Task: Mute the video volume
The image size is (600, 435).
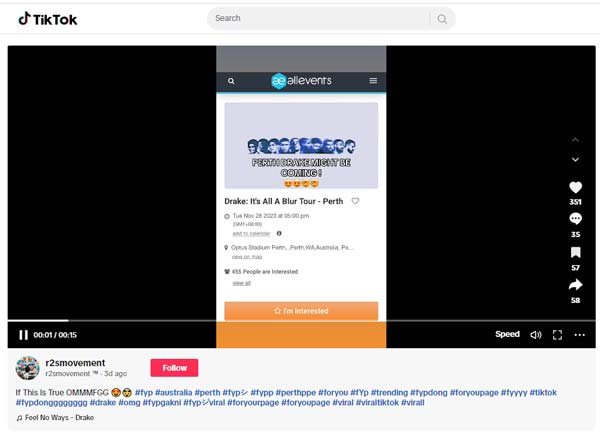Action: (535, 335)
